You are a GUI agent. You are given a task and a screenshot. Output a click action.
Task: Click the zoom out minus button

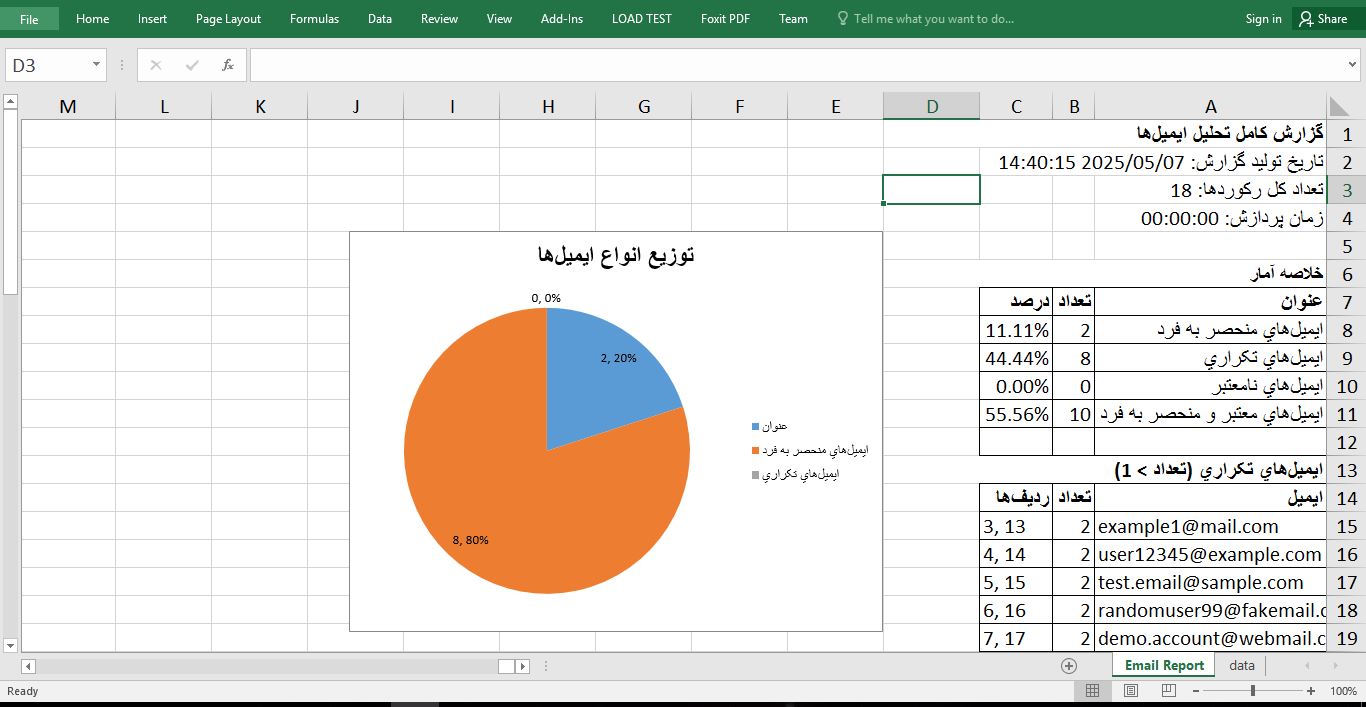coord(1196,691)
